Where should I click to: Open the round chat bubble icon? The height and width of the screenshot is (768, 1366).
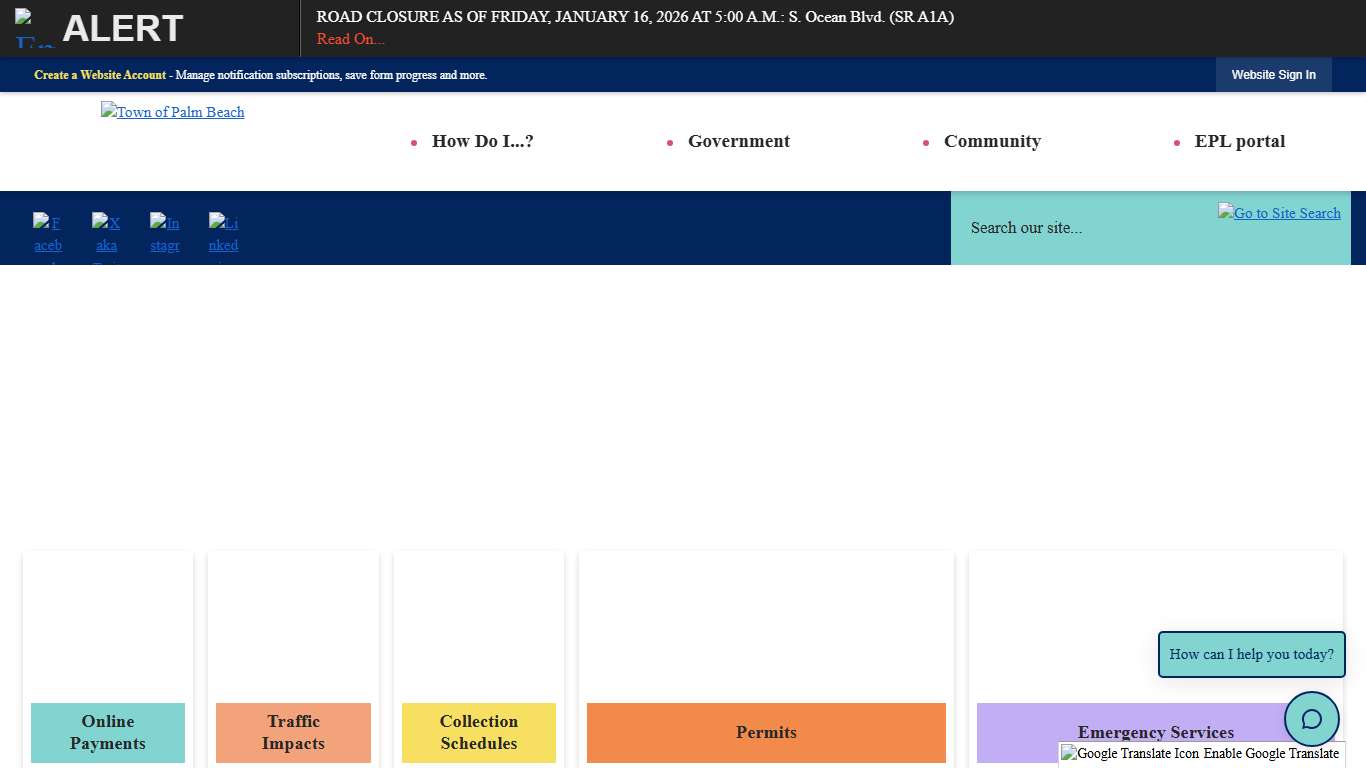click(x=1311, y=719)
